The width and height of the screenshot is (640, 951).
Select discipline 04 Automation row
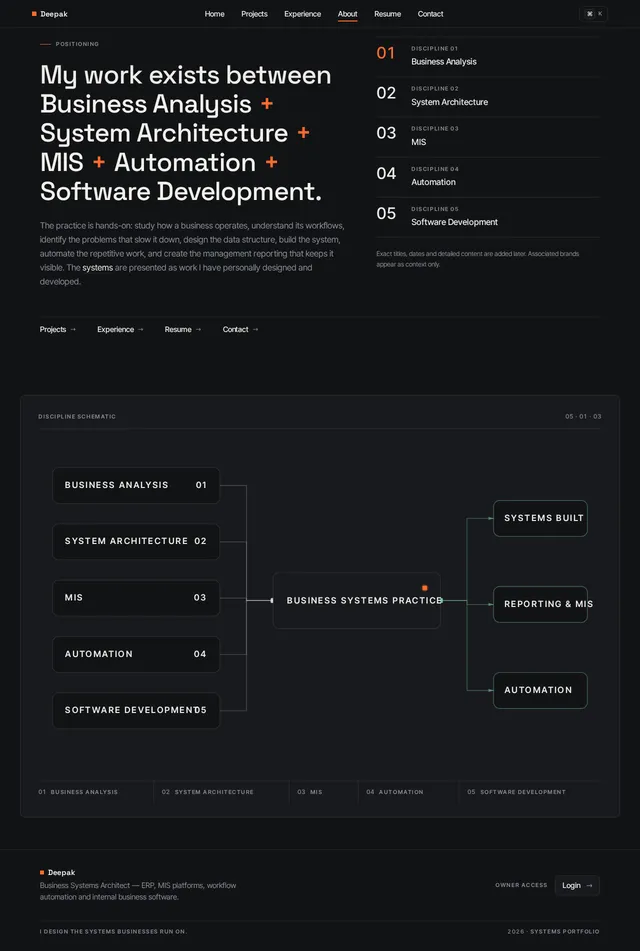click(488, 177)
